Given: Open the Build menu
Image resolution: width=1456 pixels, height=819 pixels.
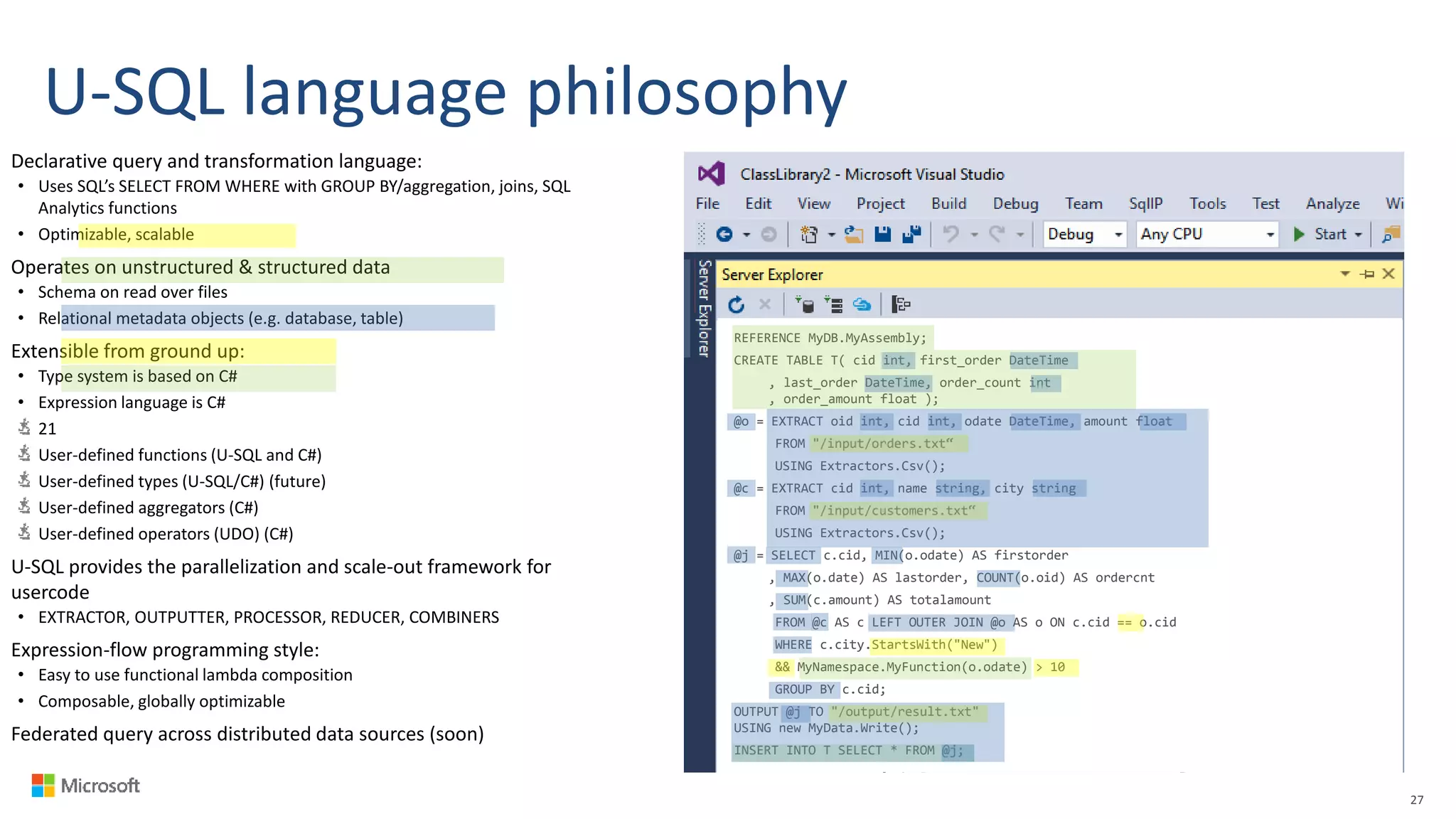Looking at the screenshot, I should 948,204.
